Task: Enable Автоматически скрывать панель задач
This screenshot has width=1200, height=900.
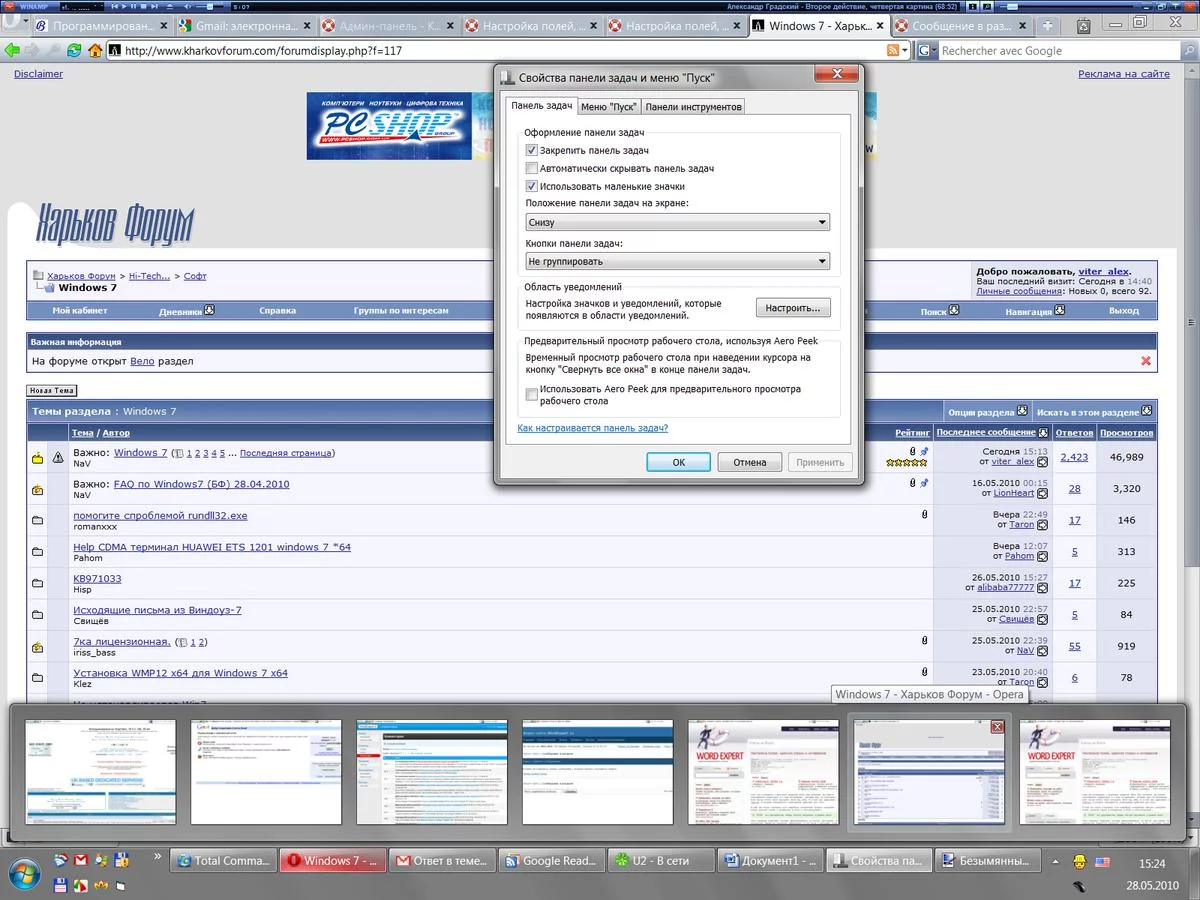Action: (x=532, y=168)
